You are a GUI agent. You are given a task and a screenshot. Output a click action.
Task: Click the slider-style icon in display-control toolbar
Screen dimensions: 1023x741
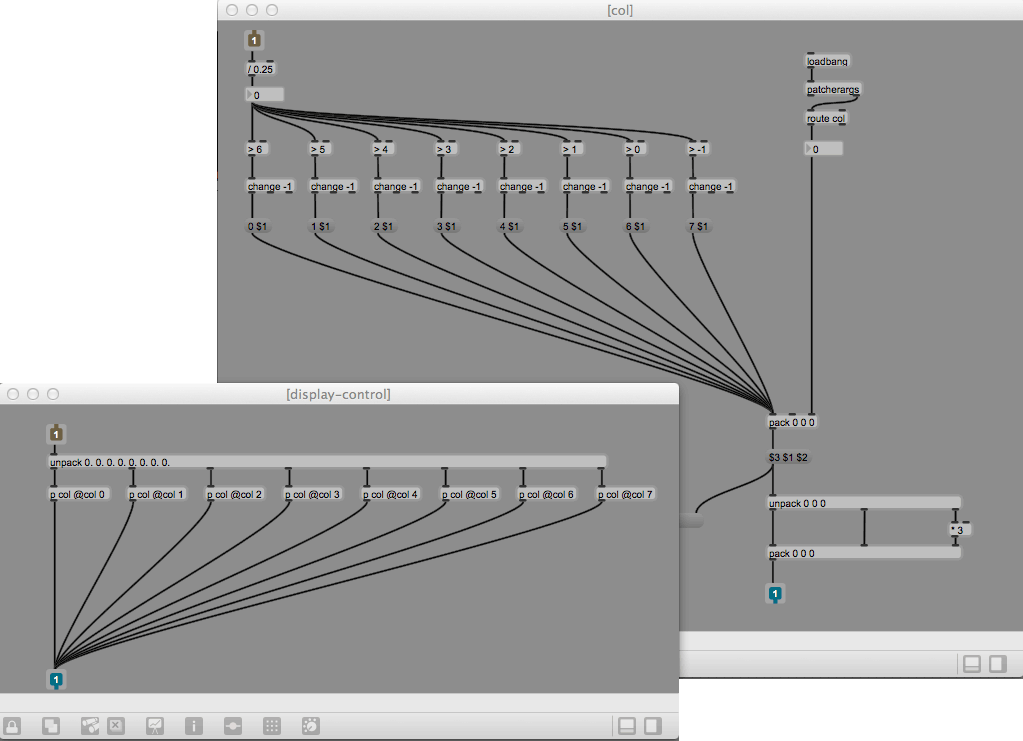pos(233,726)
